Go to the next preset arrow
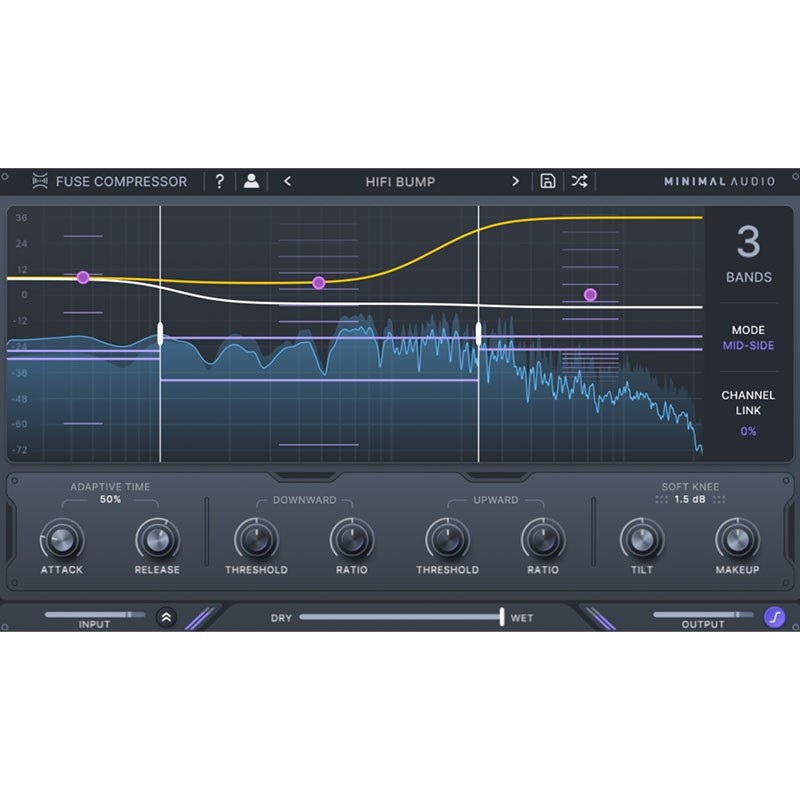Image resolution: width=800 pixels, height=800 pixels. pyautogui.click(x=515, y=181)
